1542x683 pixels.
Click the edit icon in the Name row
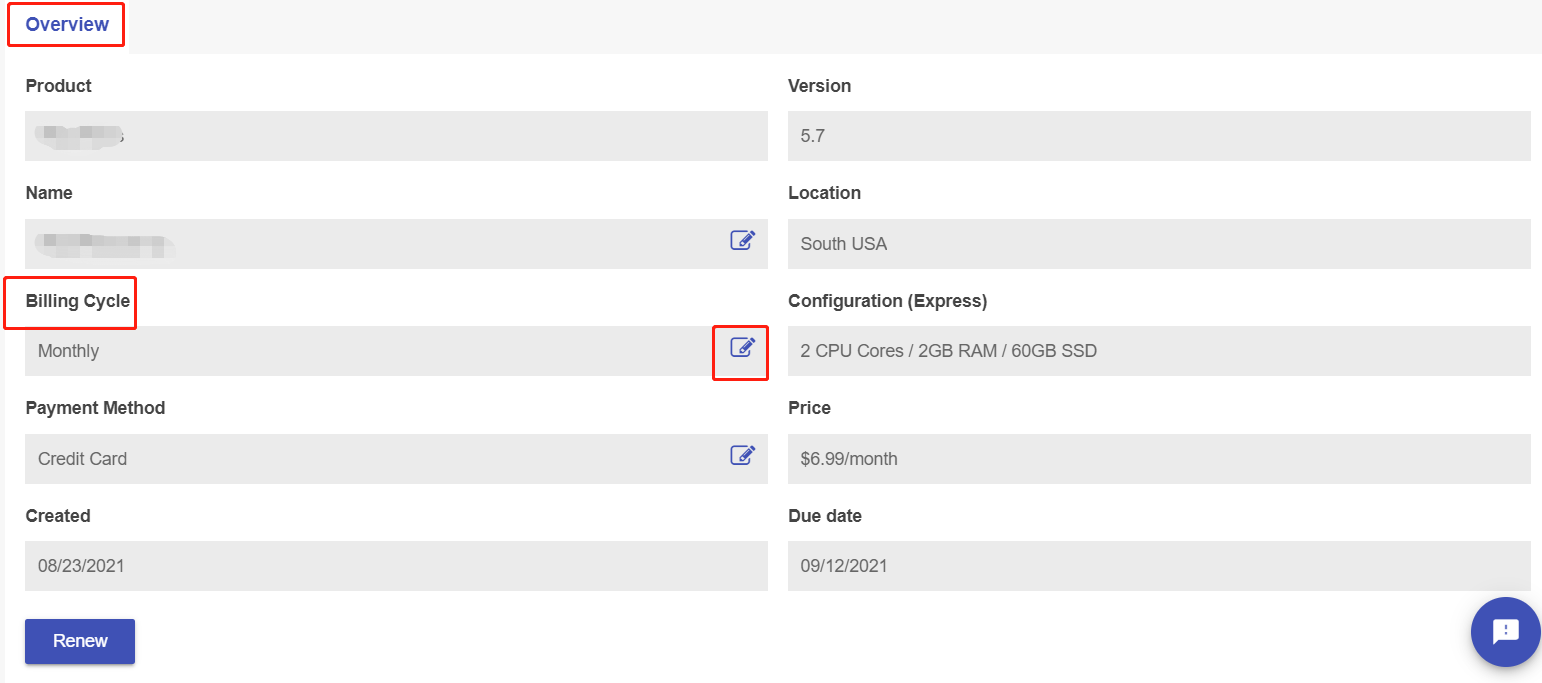coord(742,240)
